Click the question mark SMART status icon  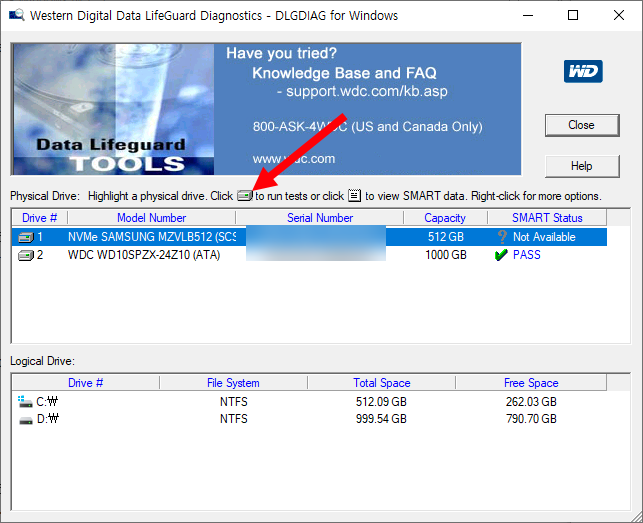pyautogui.click(x=502, y=237)
